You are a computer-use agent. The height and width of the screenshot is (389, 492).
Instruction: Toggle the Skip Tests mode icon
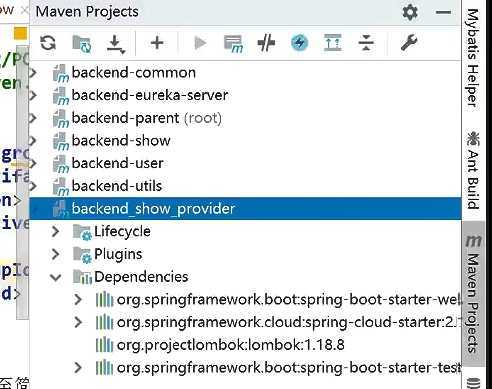[x=299, y=43]
